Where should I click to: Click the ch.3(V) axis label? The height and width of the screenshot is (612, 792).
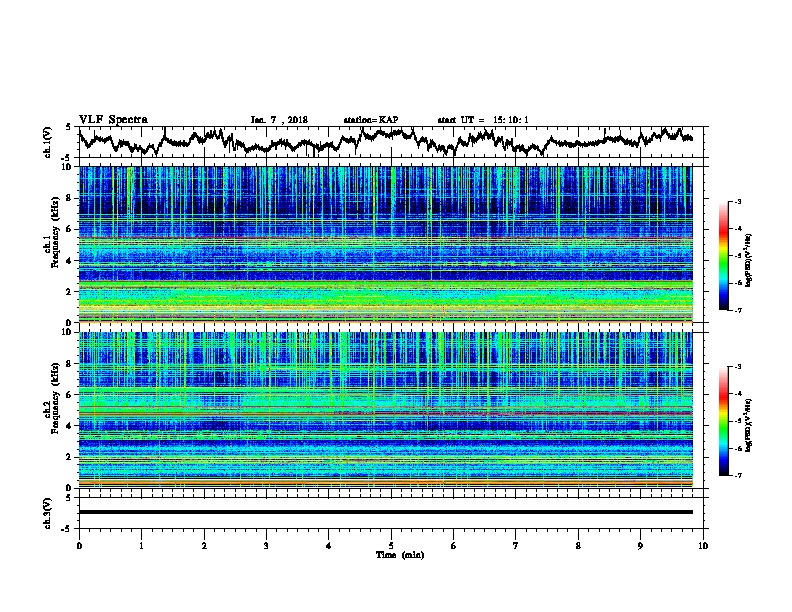click(47, 513)
